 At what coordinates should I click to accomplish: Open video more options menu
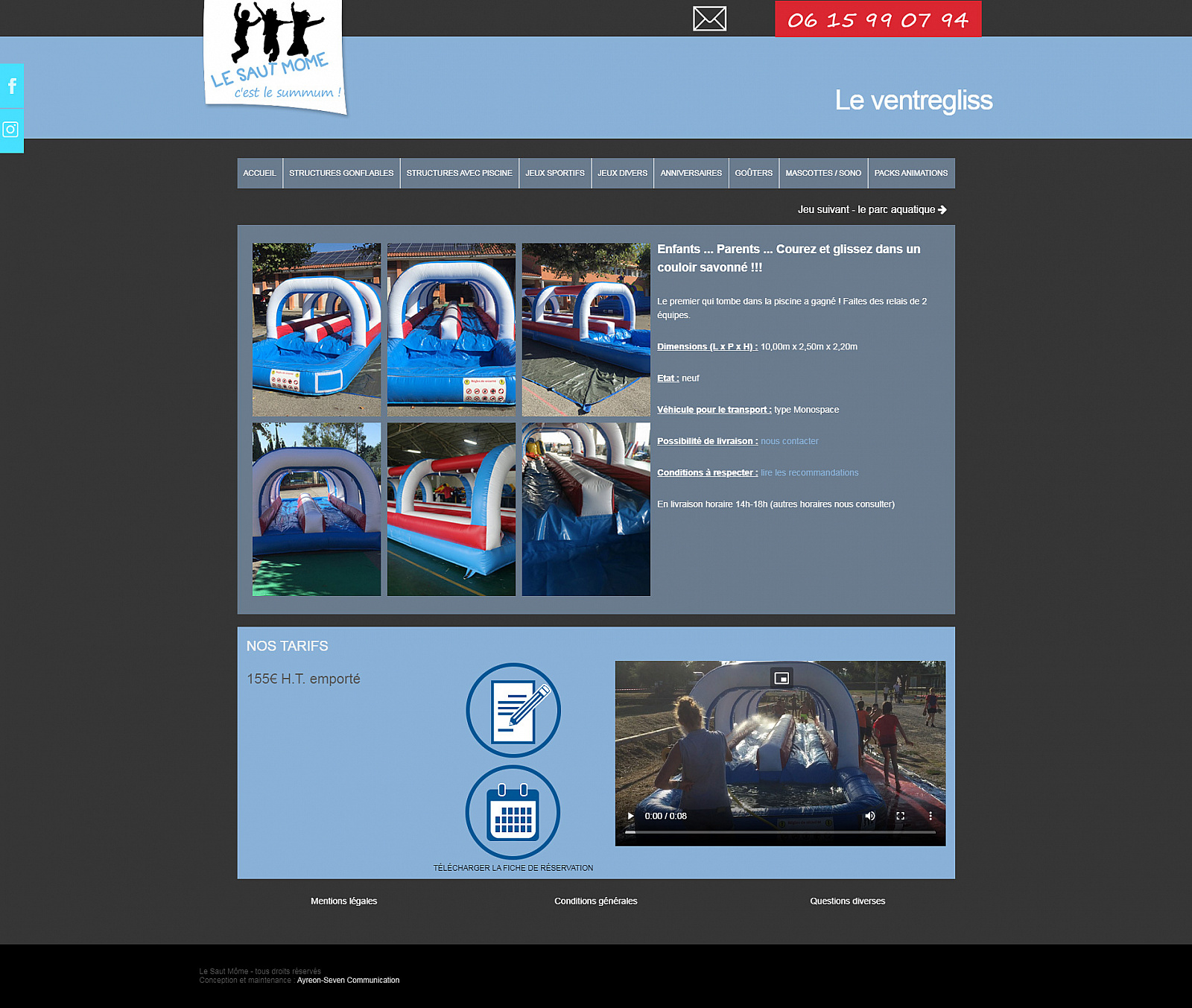[x=930, y=816]
